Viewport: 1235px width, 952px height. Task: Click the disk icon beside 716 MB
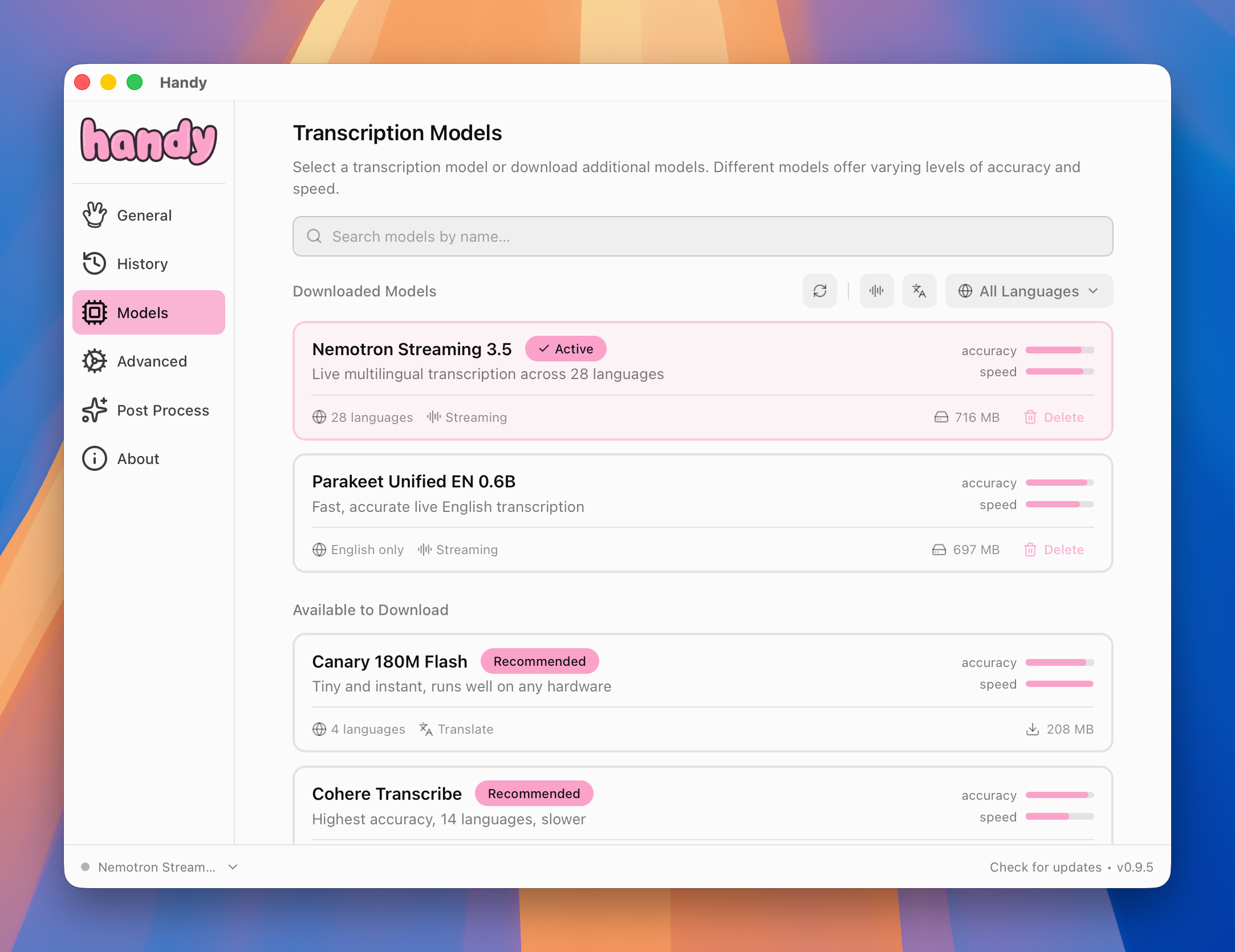(x=941, y=417)
